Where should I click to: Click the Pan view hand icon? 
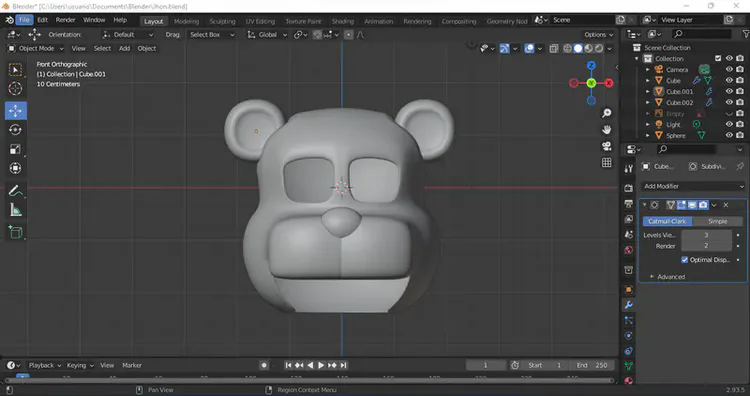coord(607,130)
